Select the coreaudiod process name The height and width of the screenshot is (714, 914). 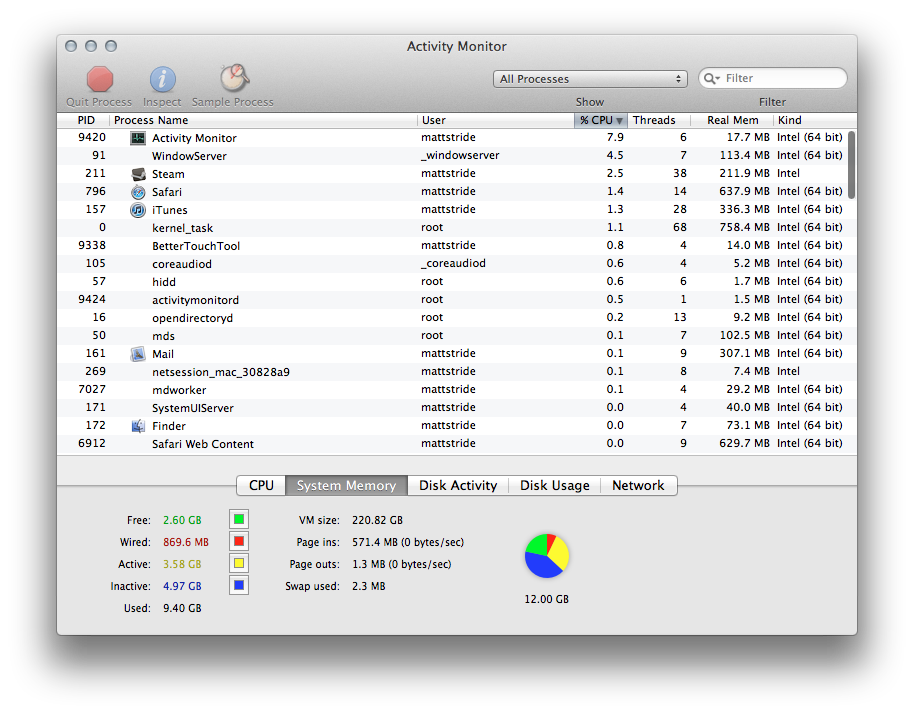click(182, 264)
